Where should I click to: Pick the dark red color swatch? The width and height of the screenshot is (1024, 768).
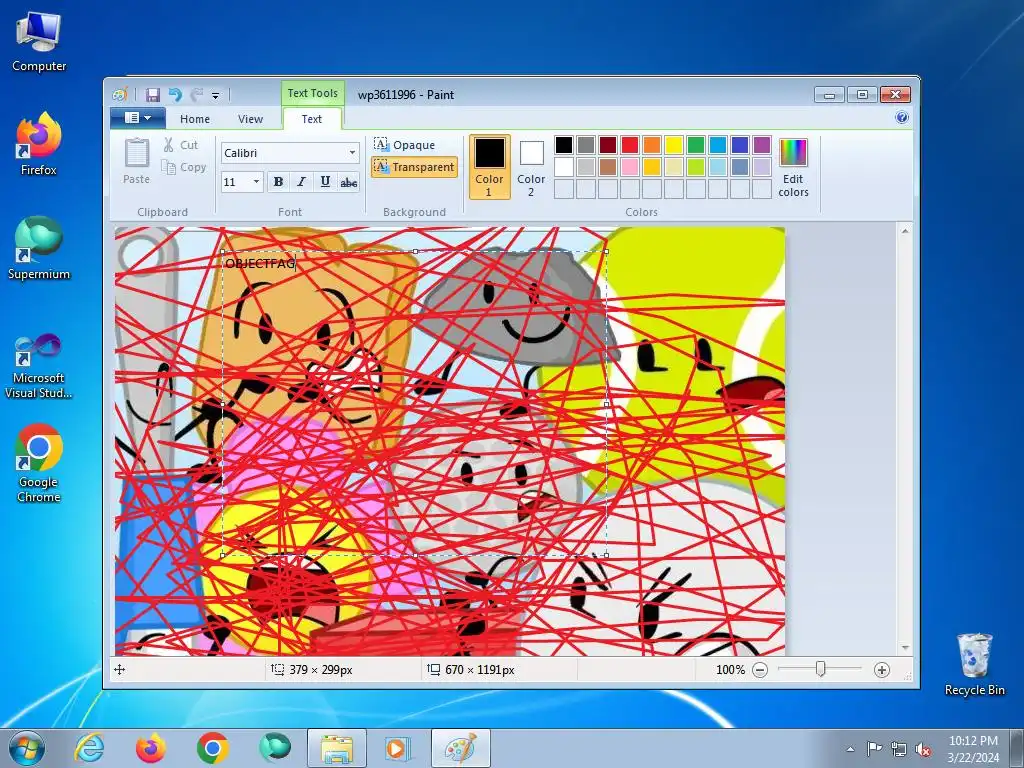[x=608, y=144]
